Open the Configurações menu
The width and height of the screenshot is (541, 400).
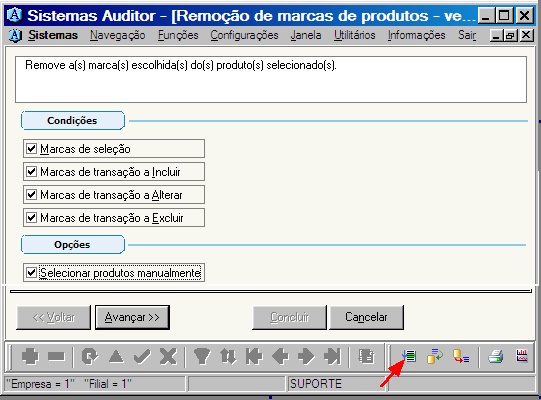click(x=244, y=35)
